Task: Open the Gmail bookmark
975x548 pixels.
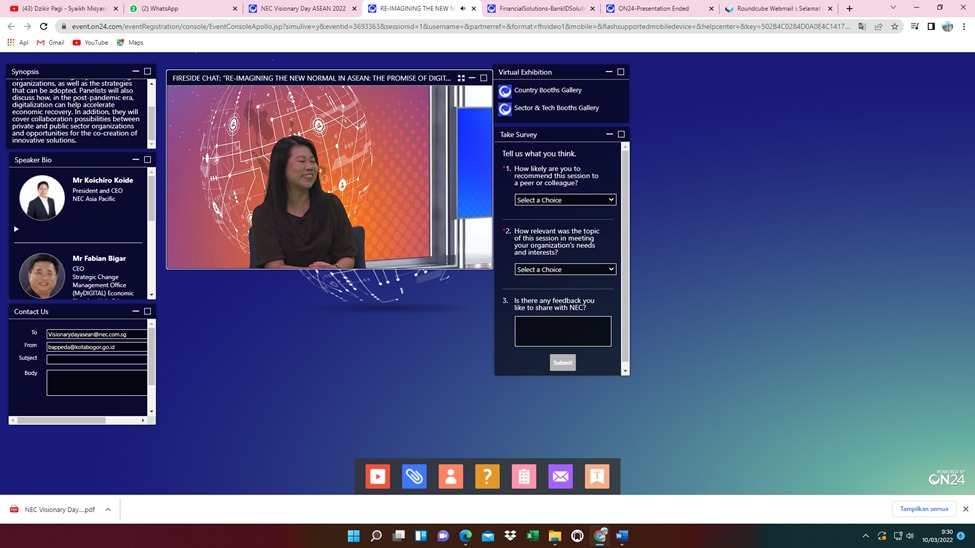Action: click(50, 42)
